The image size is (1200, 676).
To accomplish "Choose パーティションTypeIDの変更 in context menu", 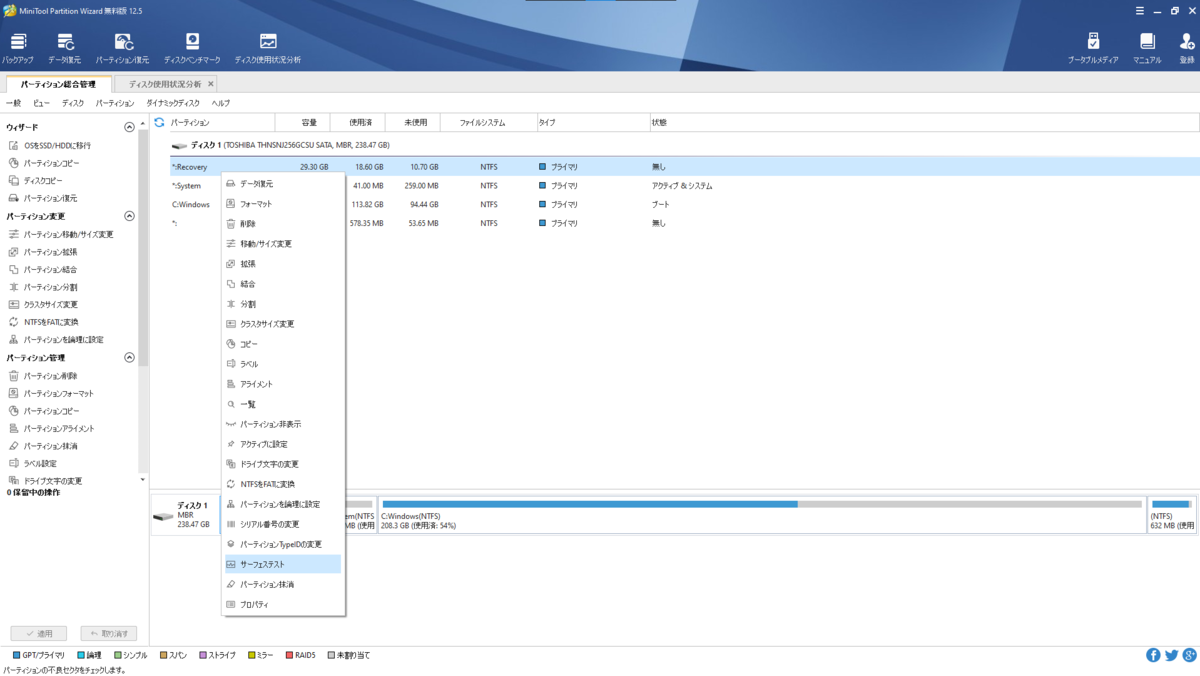I will pos(283,544).
